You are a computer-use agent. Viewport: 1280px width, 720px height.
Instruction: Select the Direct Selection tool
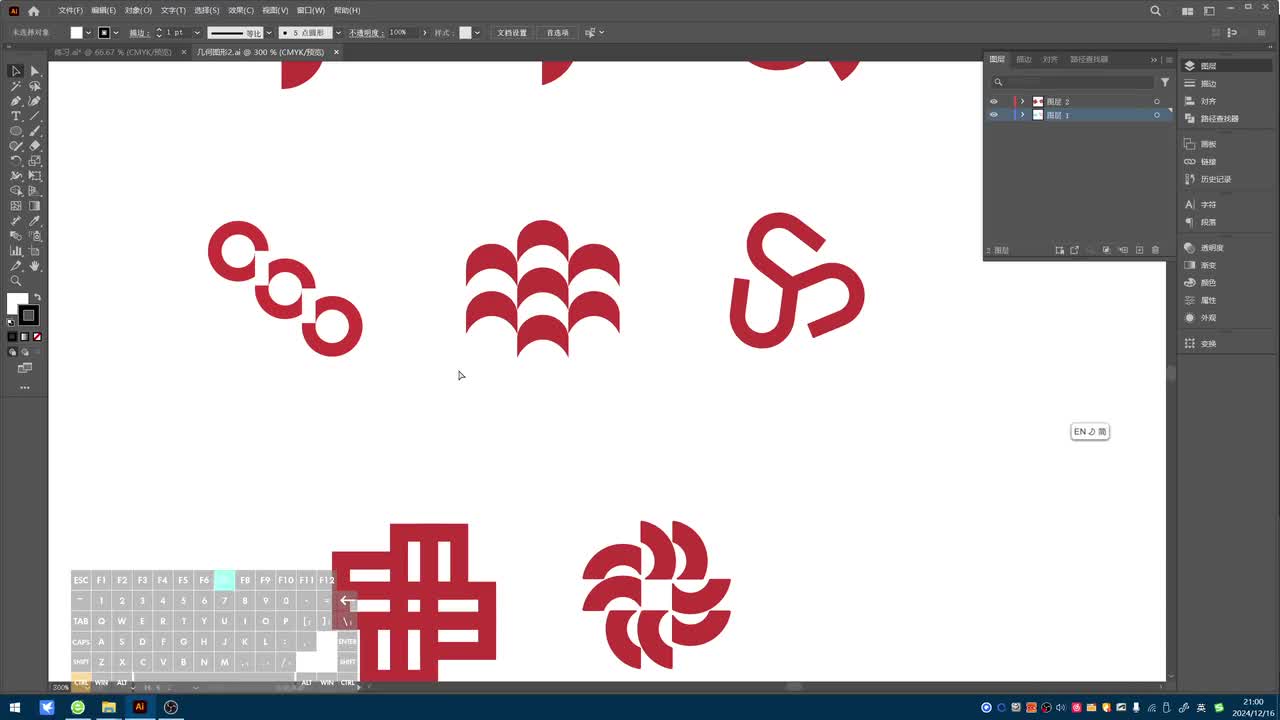click(35, 71)
